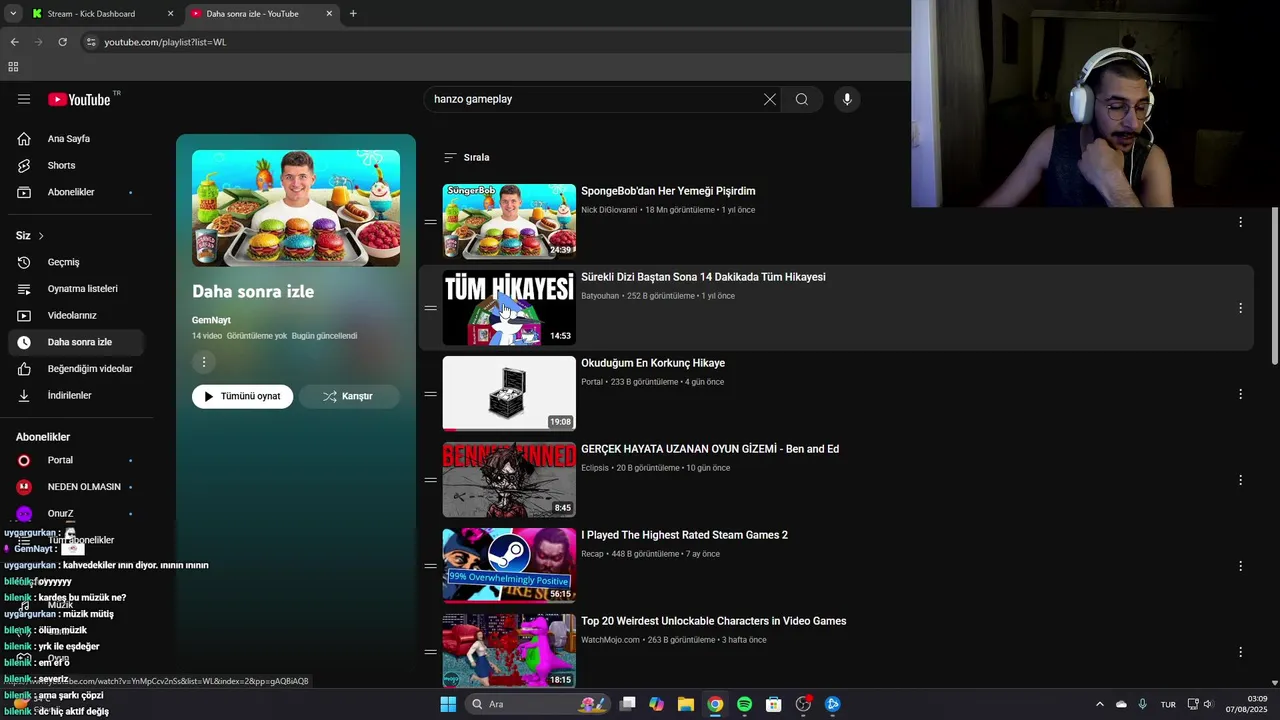Image resolution: width=1280 pixels, height=720 pixels.
Task: Click the taskbar Ara search box
Action: point(536,704)
